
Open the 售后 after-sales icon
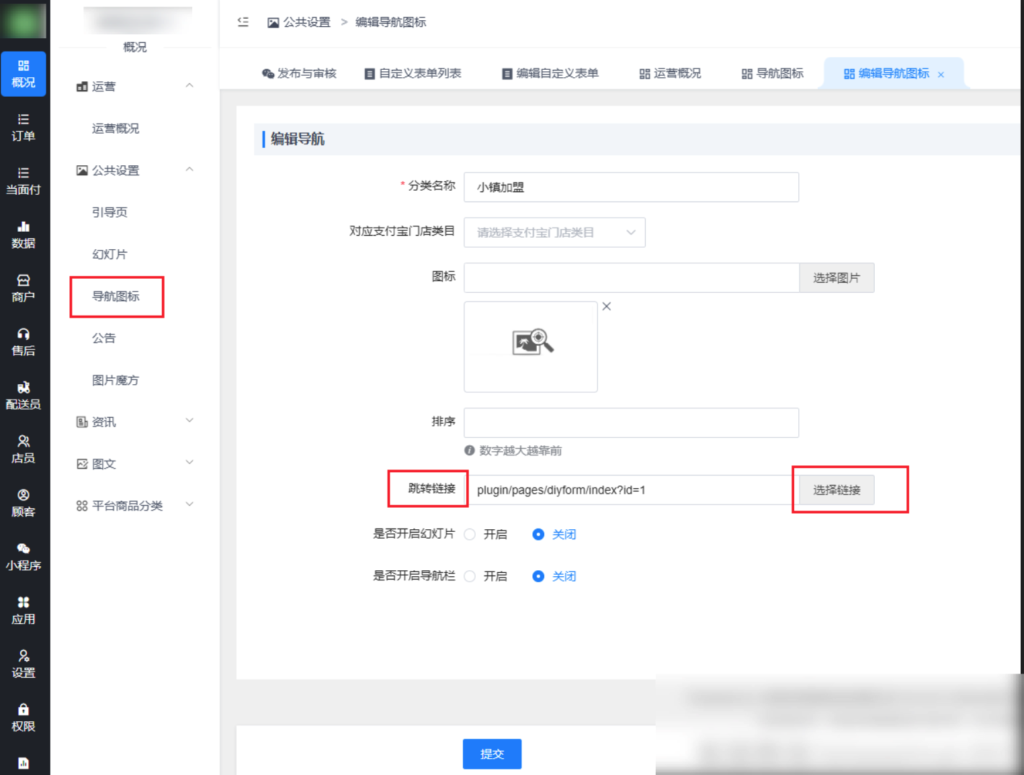coord(23,340)
